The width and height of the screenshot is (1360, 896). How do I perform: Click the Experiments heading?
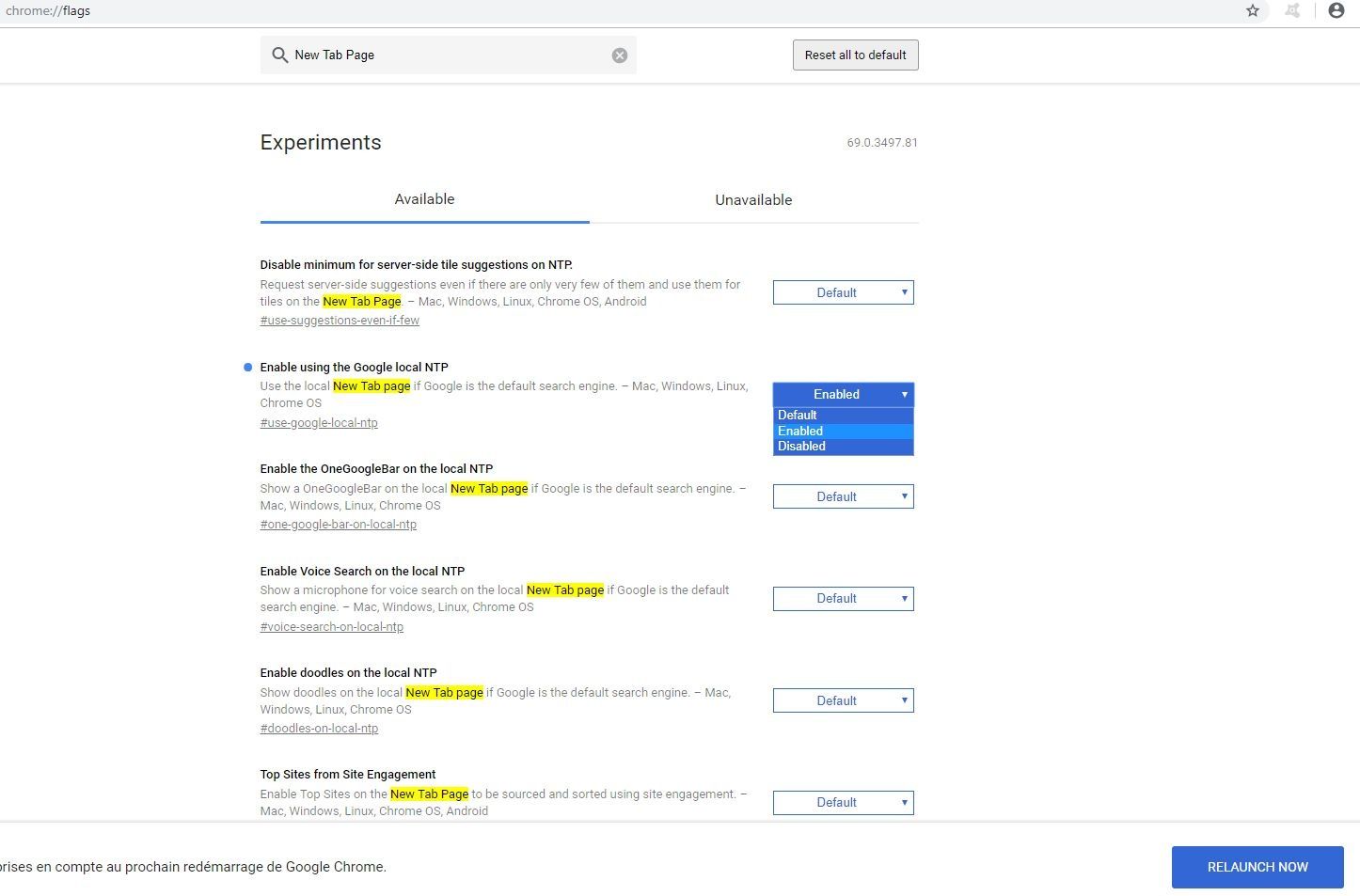pos(321,142)
